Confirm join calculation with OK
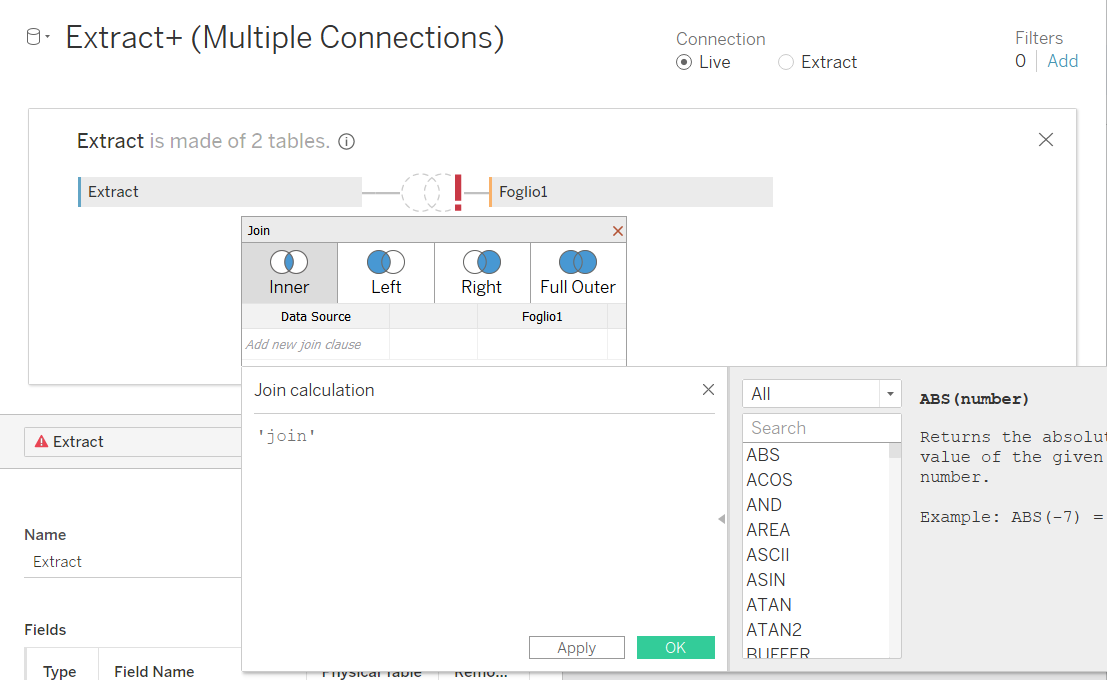The image size is (1107, 680). pos(676,648)
